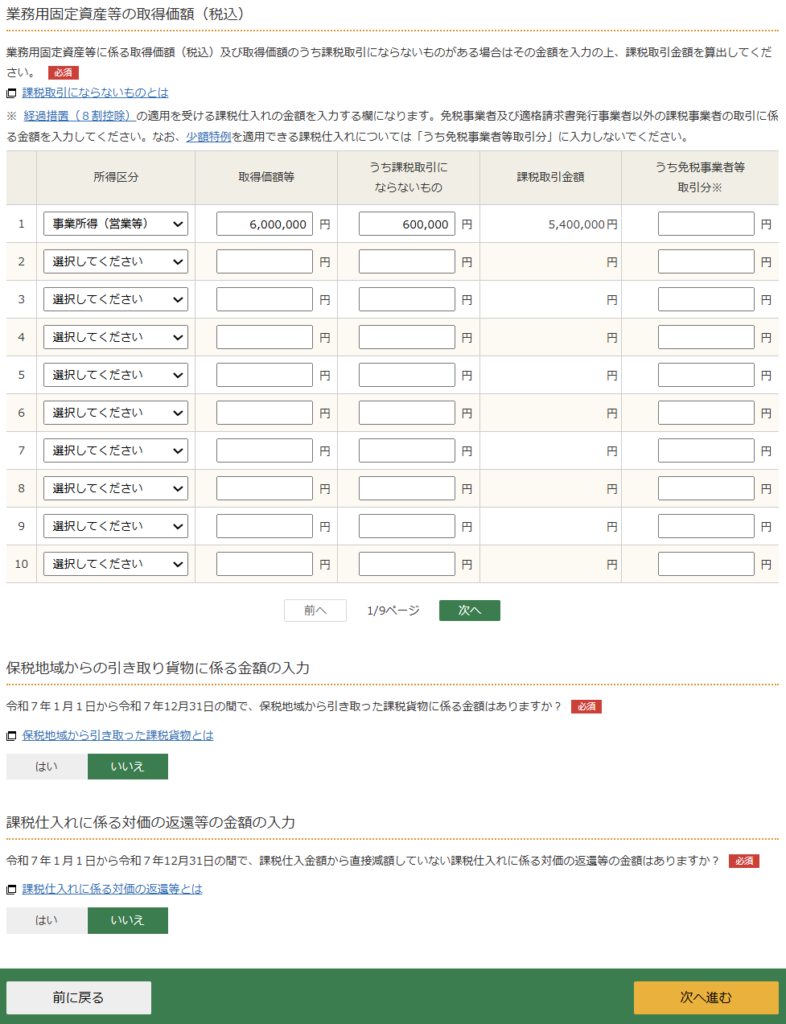This screenshot has height=1024, width=786.
Task: Expand row 5 所得区分 dropdown
Action: click(115, 375)
